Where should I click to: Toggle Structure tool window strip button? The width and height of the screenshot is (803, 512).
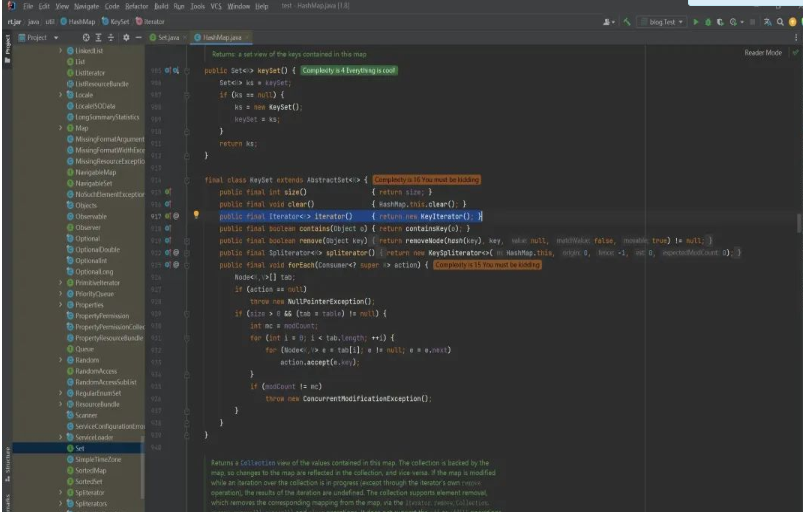(7, 464)
